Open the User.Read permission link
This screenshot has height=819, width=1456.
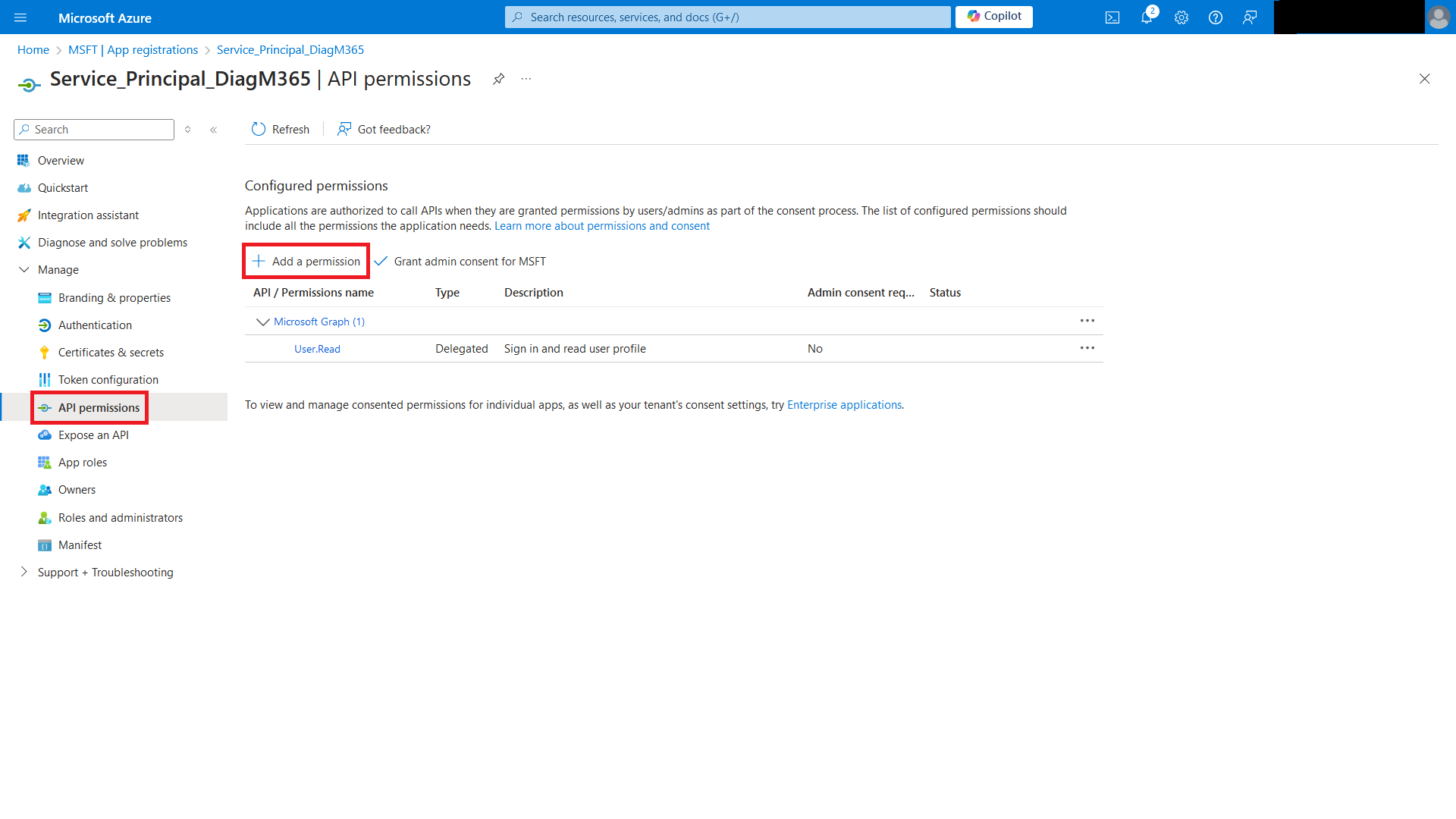click(317, 349)
